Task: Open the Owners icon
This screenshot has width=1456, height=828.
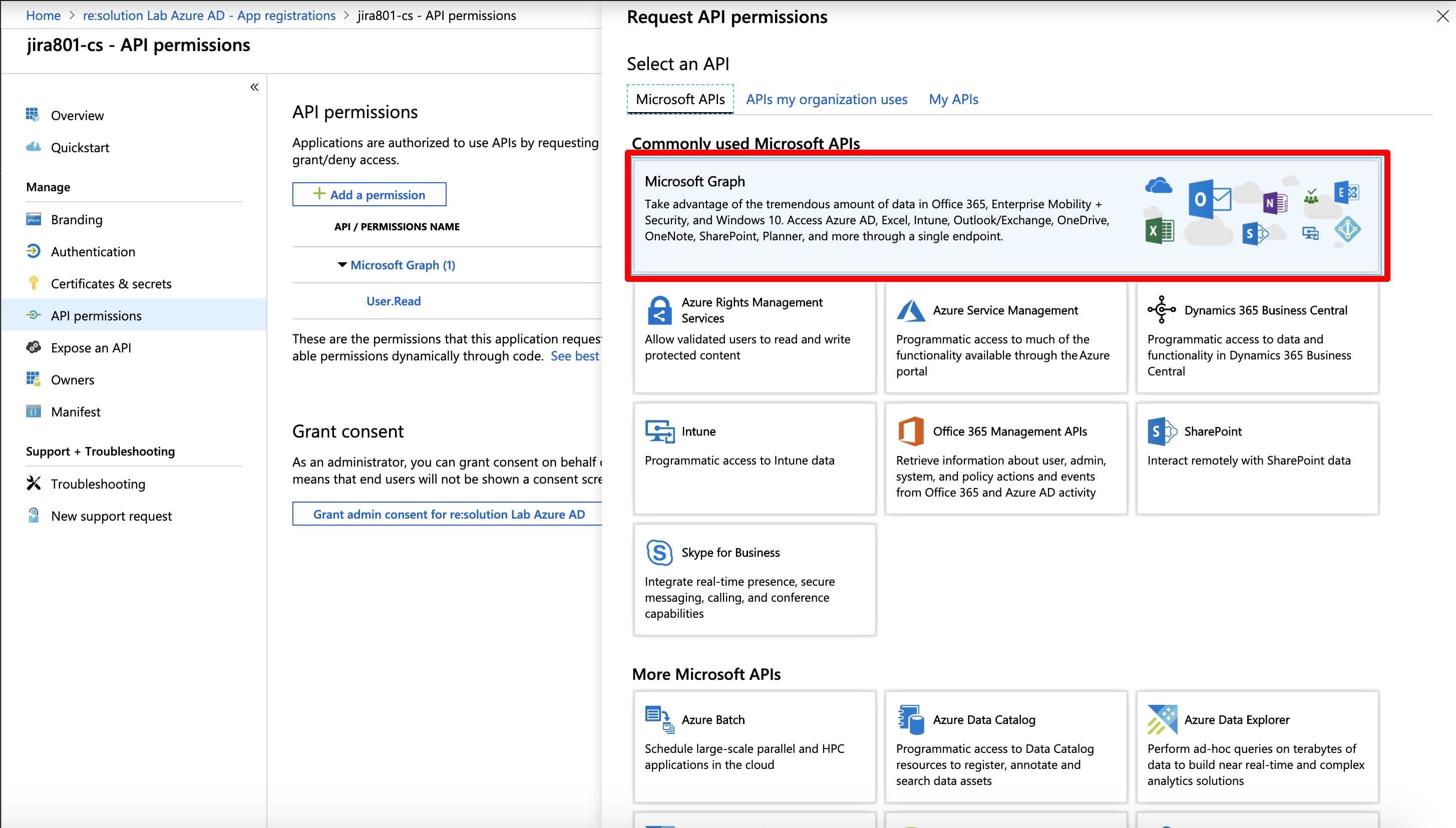Action: click(x=33, y=379)
